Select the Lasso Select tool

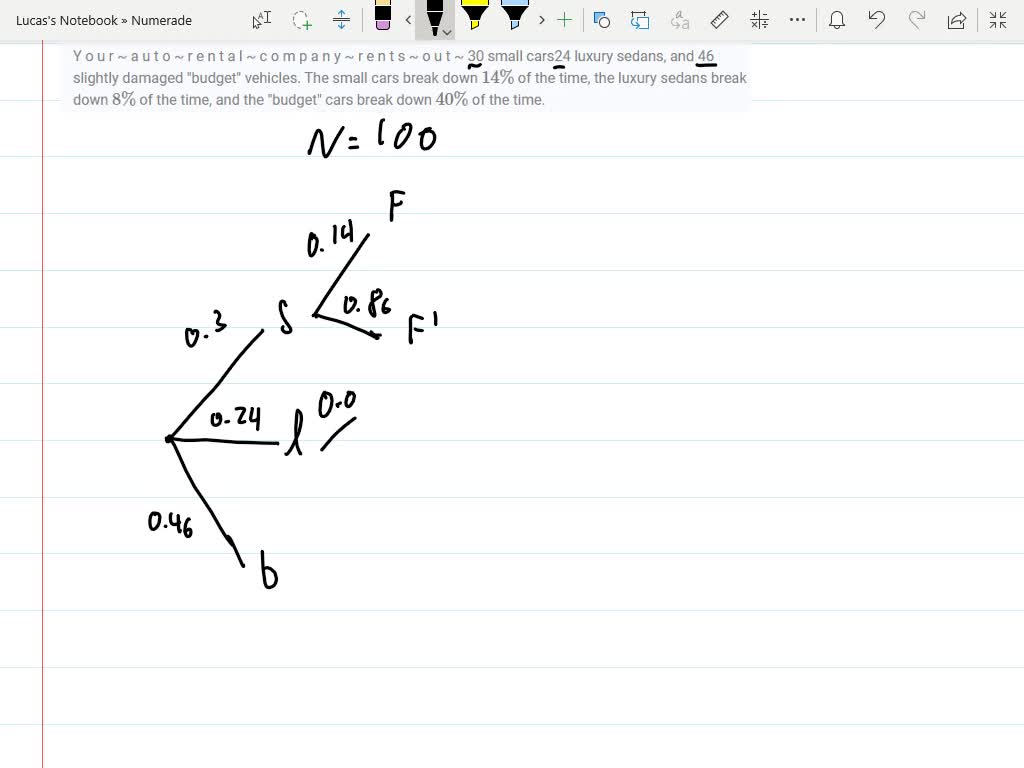tap(299, 20)
